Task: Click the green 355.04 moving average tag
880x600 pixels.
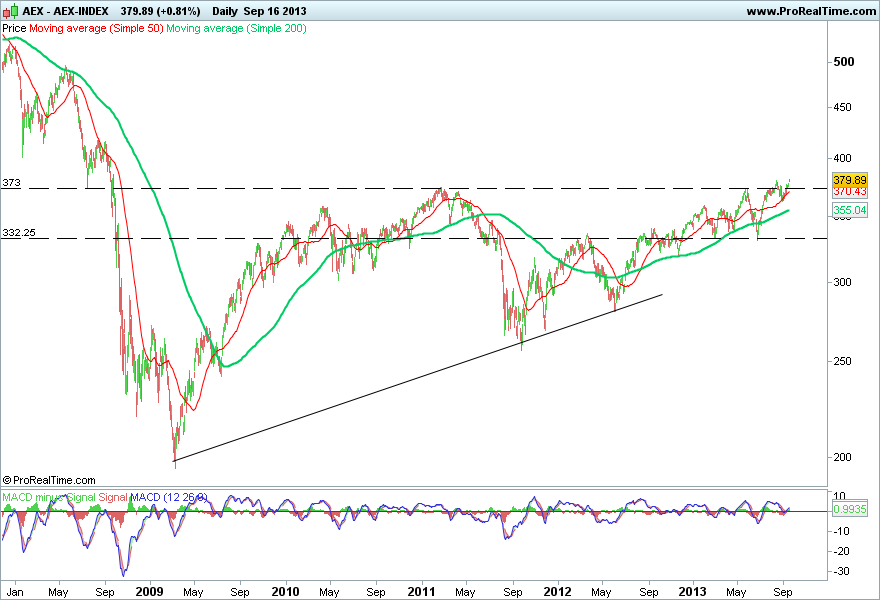Action: (850, 210)
